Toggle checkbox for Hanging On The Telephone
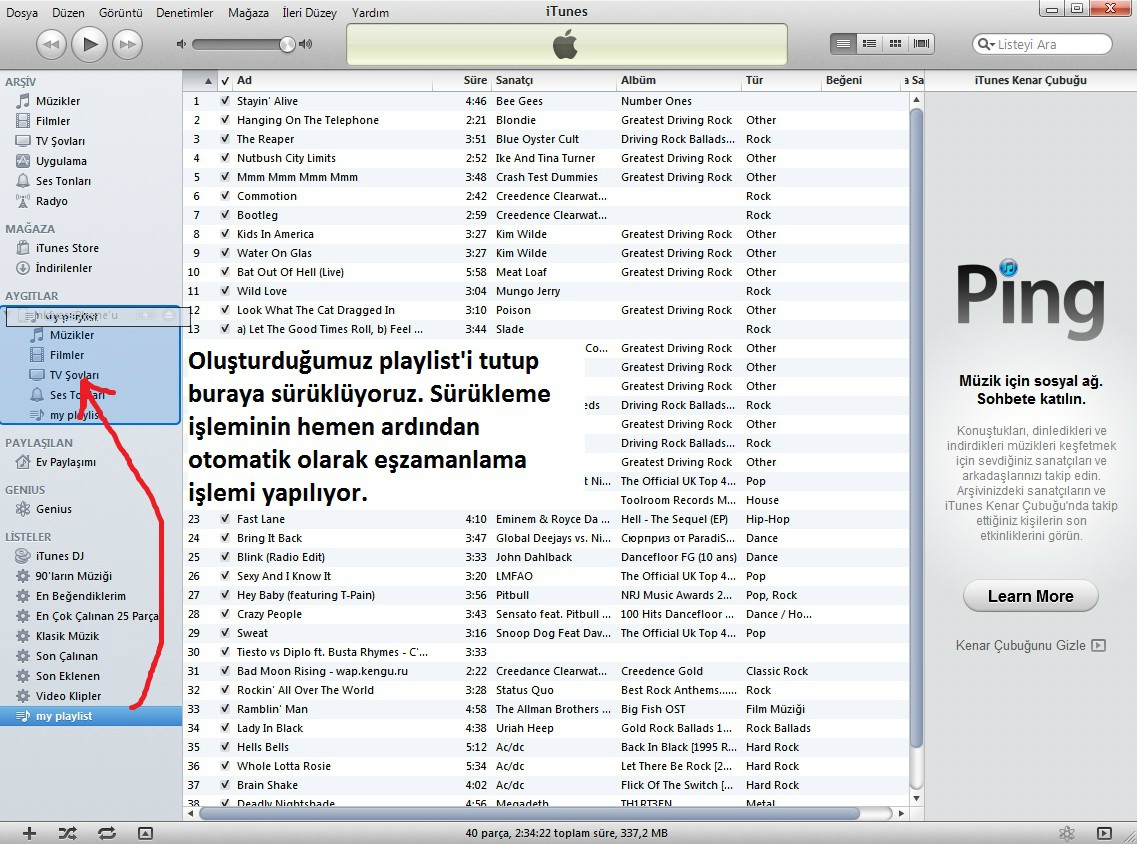Image resolution: width=1137 pixels, height=844 pixels. point(225,120)
